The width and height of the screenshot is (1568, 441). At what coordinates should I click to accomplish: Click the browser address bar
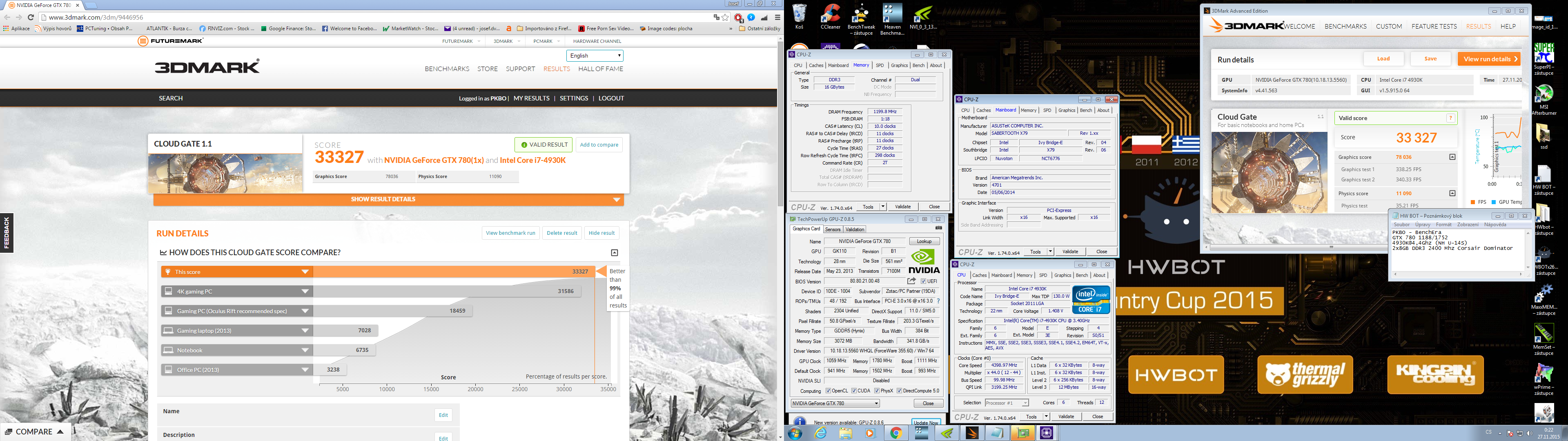[x=377, y=18]
